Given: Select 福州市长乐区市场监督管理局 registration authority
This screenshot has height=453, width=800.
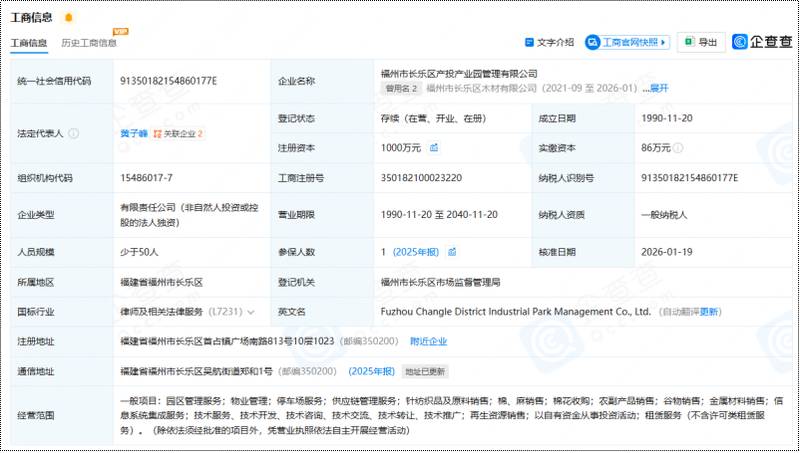Looking at the screenshot, I should [x=440, y=282].
